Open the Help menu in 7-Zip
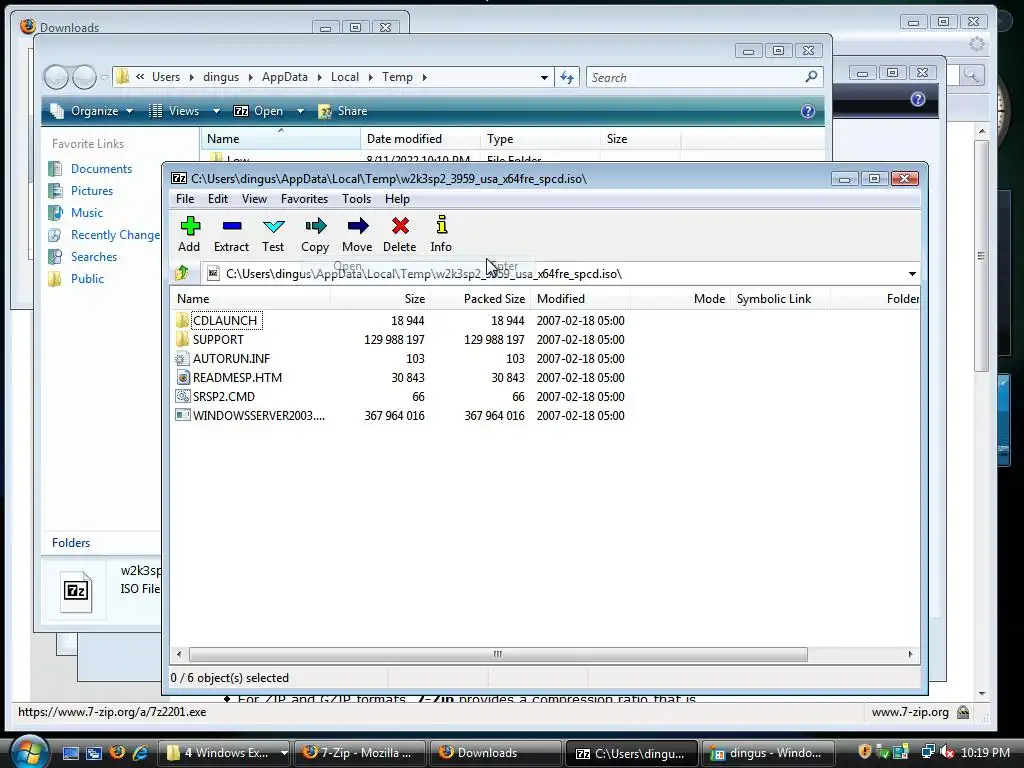Viewport: 1024px width, 768px height. [x=397, y=199]
